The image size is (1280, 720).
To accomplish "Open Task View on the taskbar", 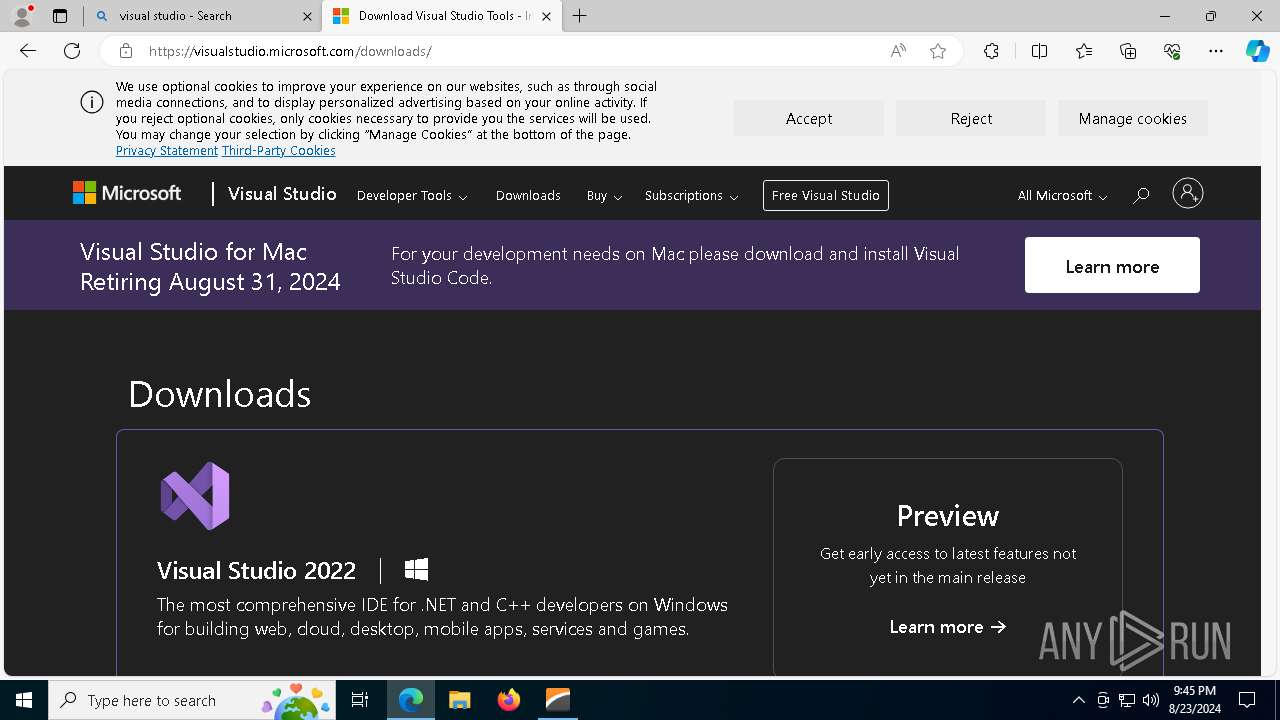I will coord(360,700).
